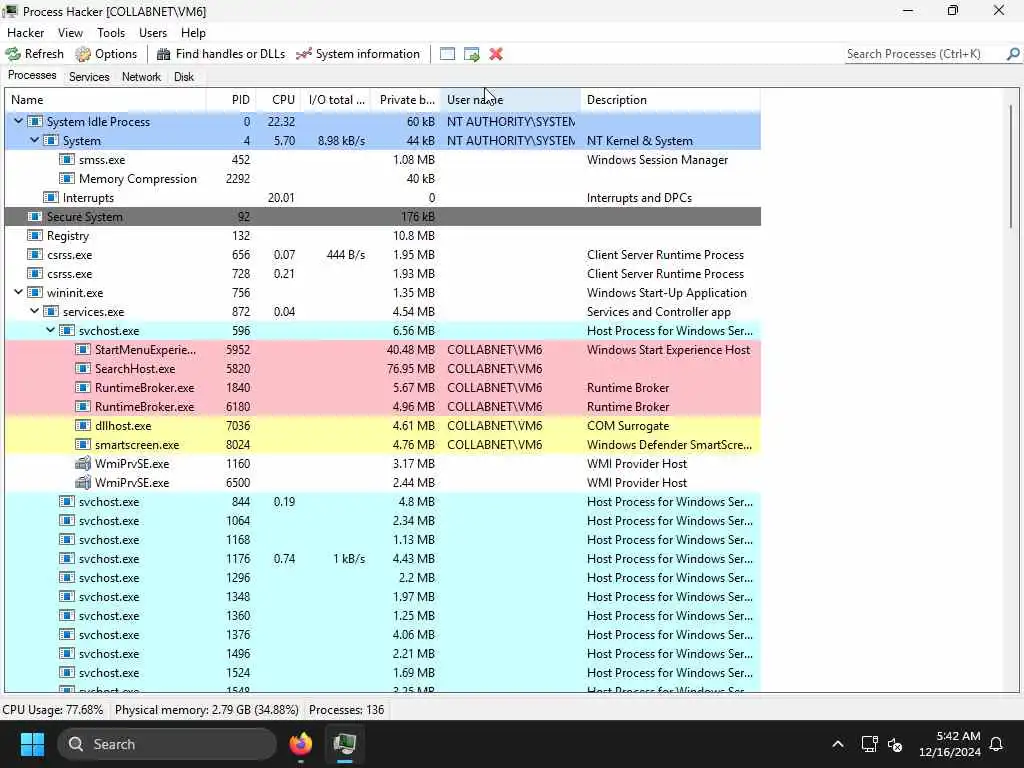The height and width of the screenshot is (768, 1024).
Task: Collapse the System tree node
Action: click(x=35, y=140)
